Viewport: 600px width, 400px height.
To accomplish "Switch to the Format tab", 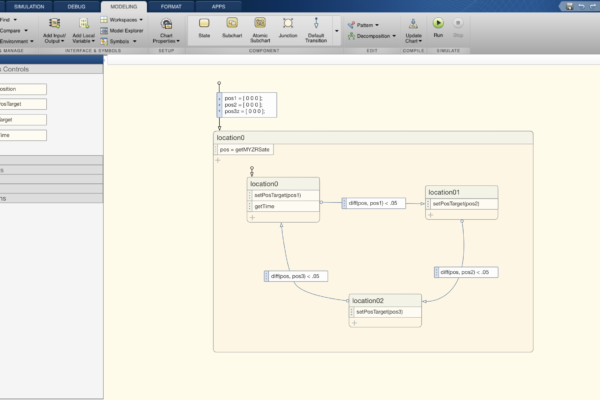I will 171,6.
